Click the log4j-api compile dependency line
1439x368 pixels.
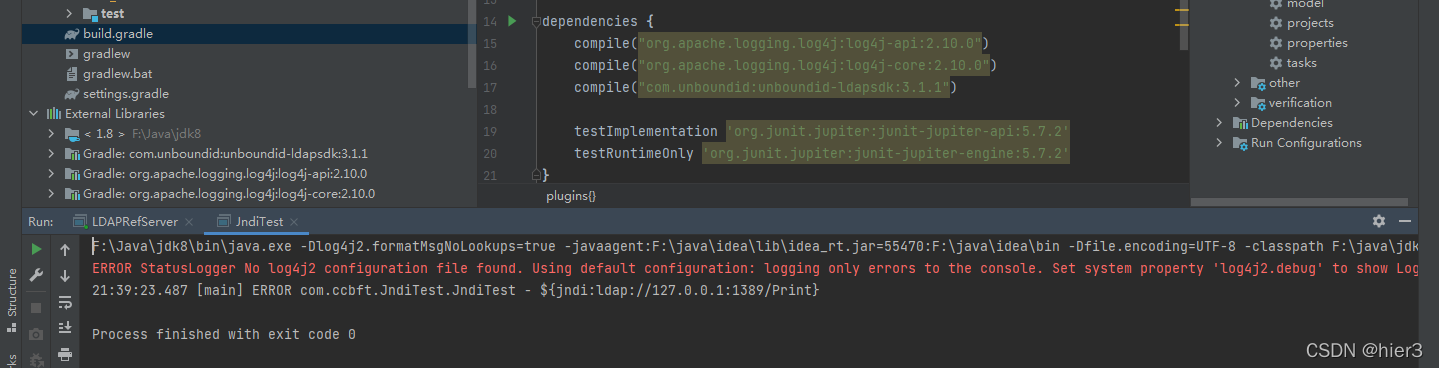(x=781, y=44)
